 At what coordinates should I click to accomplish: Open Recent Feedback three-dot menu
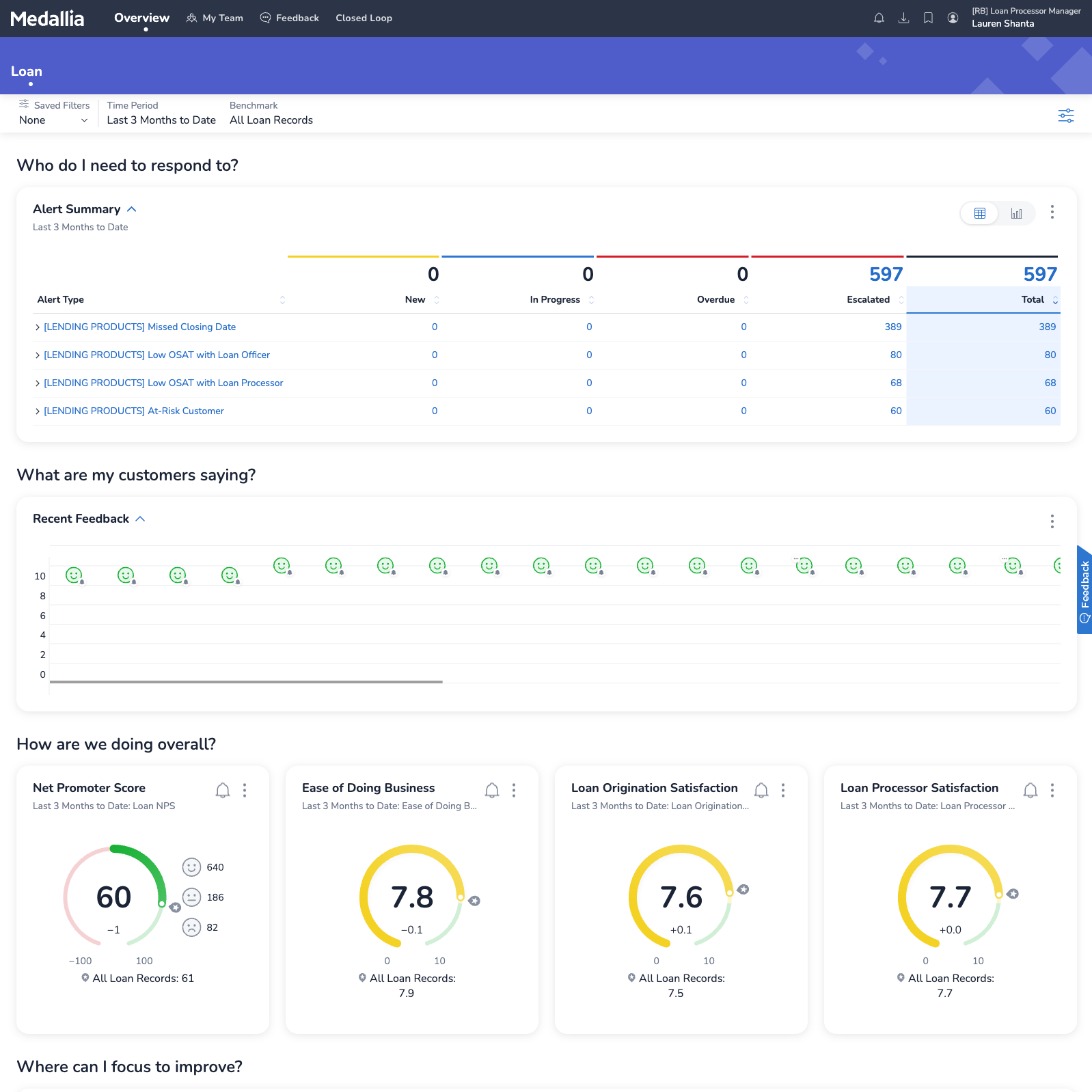pos(1052,522)
